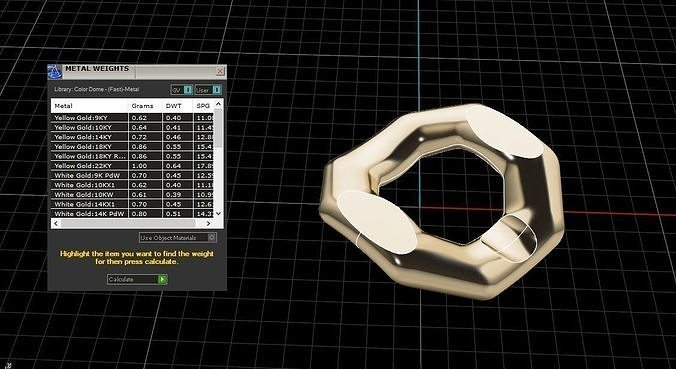Click the 0.80 grams value for 14K PdW
Image resolution: width=676 pixels, height=369 pixels.
pyautogui.click(x=139, y=214)
